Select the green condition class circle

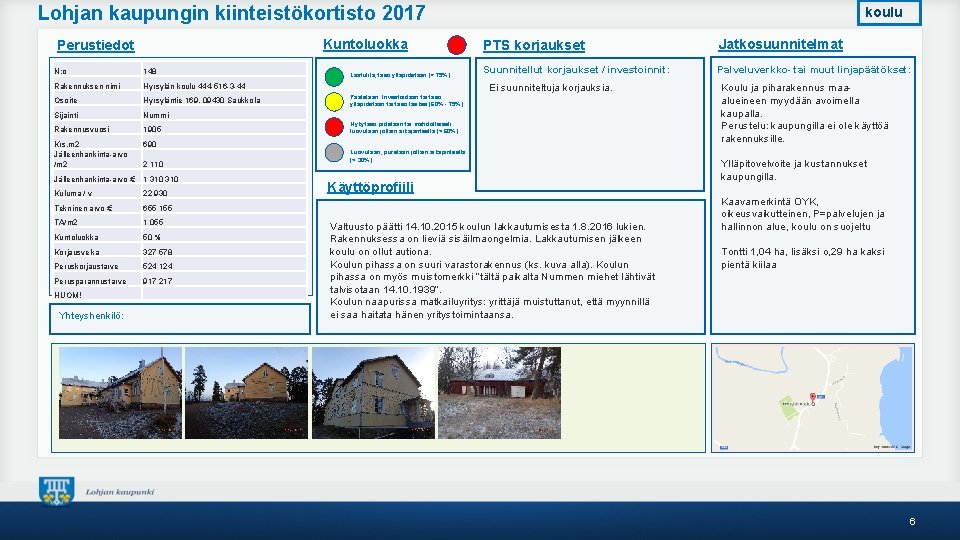pos(334,77)
